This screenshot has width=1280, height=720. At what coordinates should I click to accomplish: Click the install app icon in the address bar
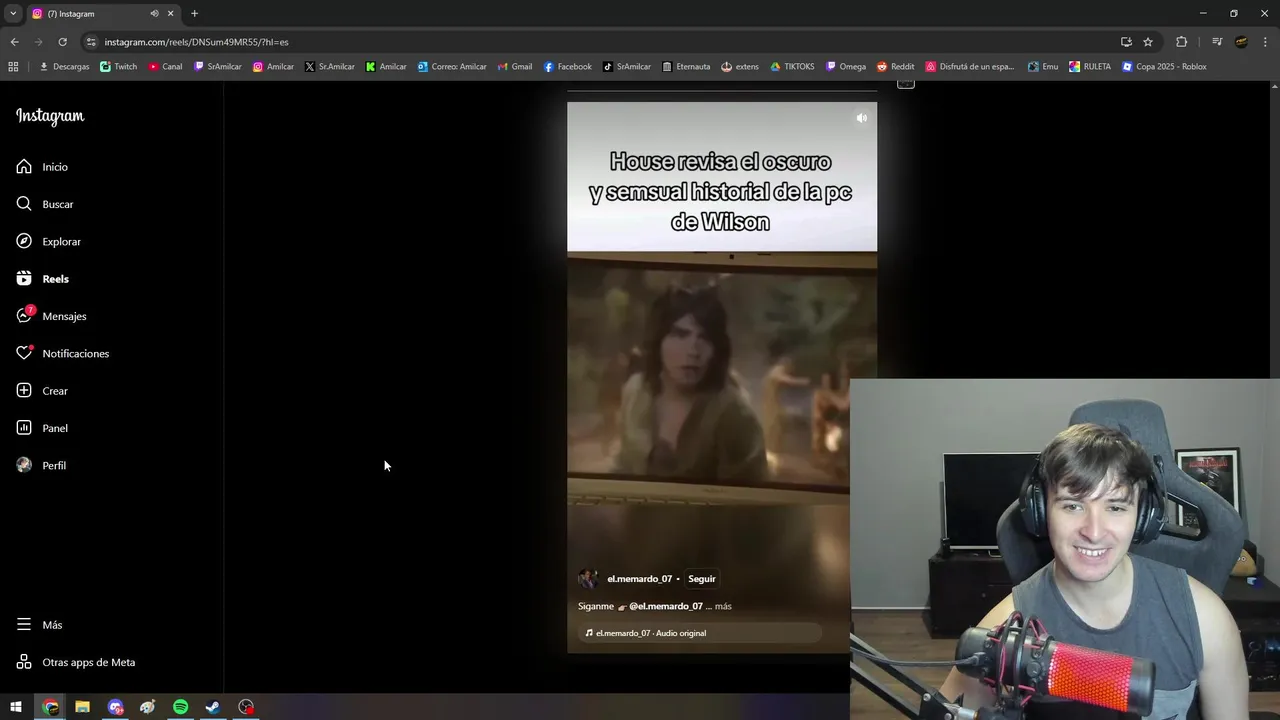click(x=1126, y=42)
